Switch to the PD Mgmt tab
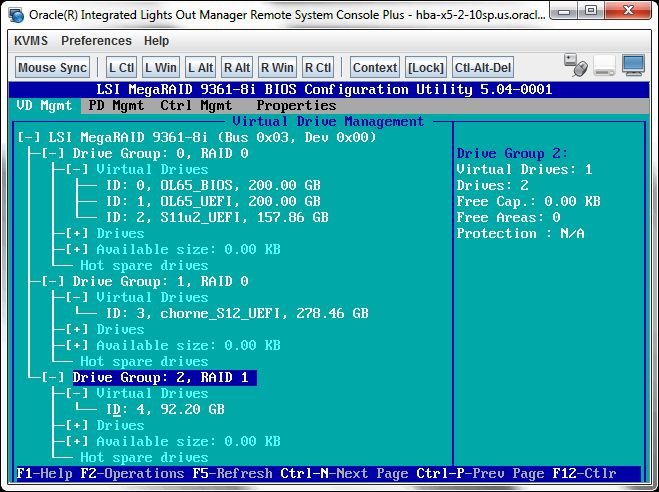Viewport: 659px width, 492px height. pyautogui.click(x=116, y=105)
